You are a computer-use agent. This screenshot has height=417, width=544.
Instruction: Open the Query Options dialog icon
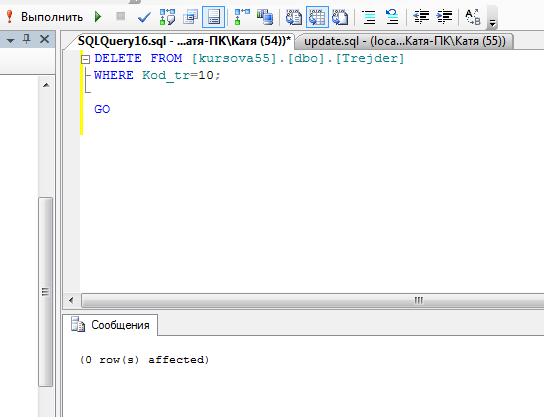190,17
